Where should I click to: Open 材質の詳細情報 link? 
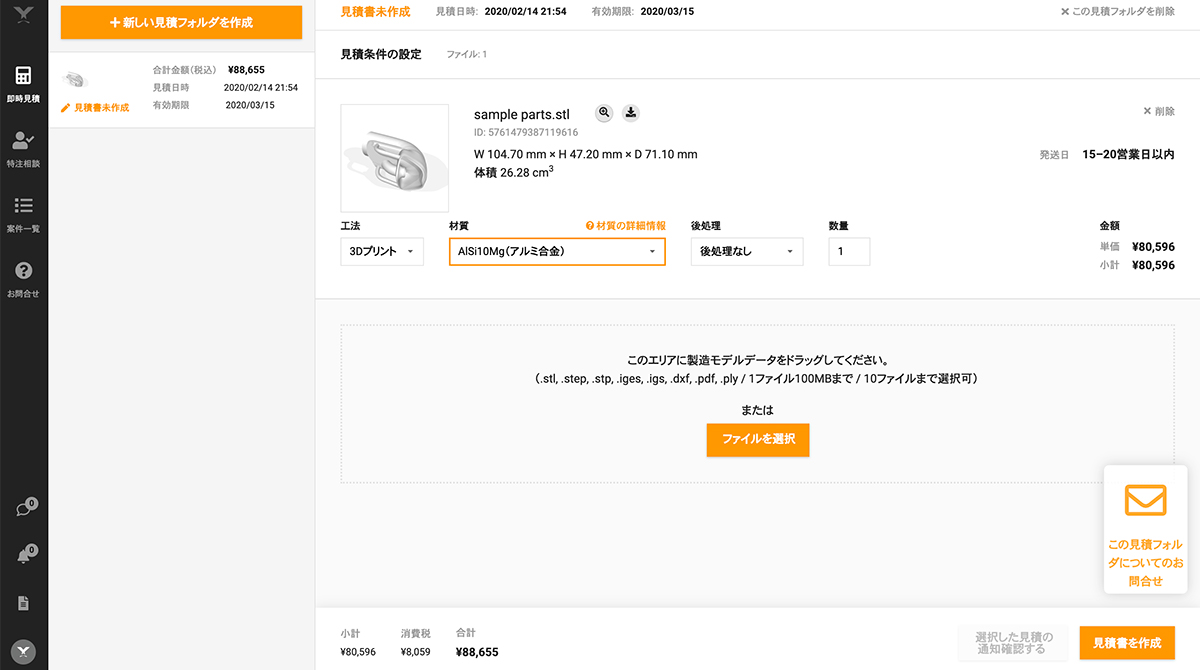click(x=625, y=226)
